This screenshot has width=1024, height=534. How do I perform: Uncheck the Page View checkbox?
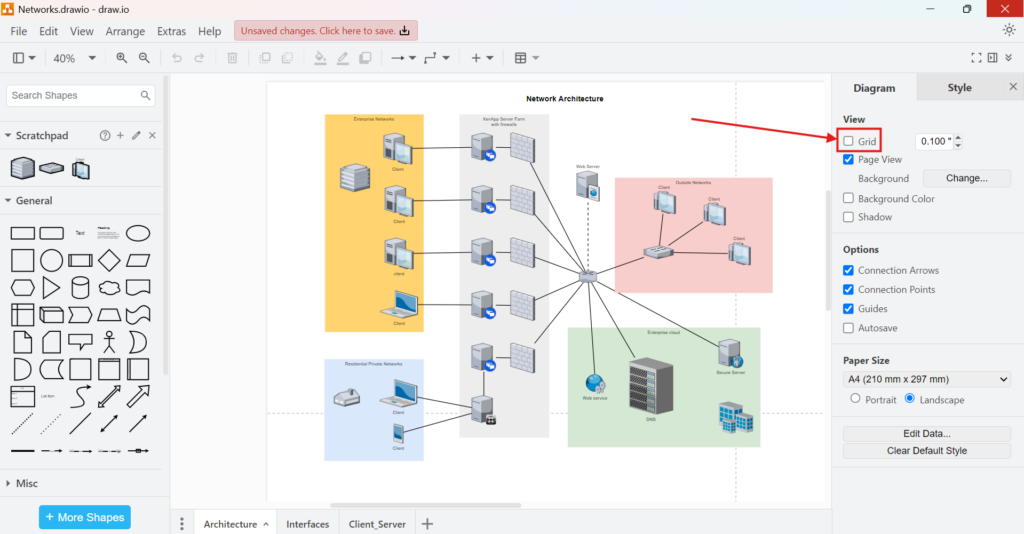coord(849,159)
